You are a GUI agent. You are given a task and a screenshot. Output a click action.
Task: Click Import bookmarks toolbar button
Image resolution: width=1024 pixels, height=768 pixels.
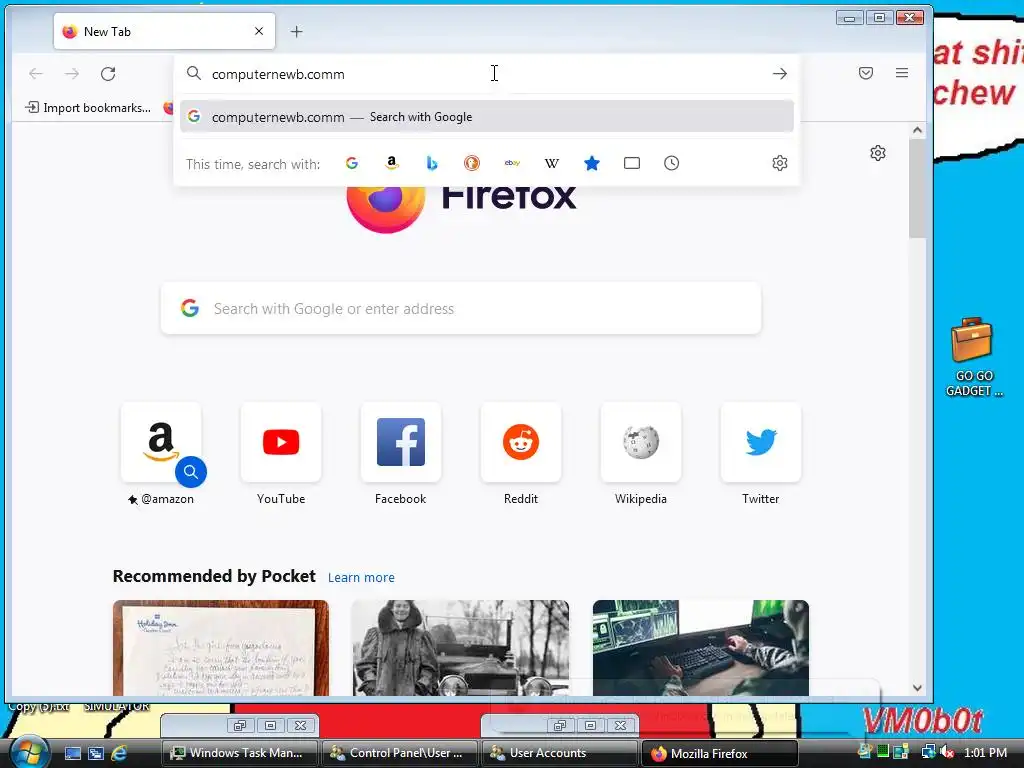88,108
